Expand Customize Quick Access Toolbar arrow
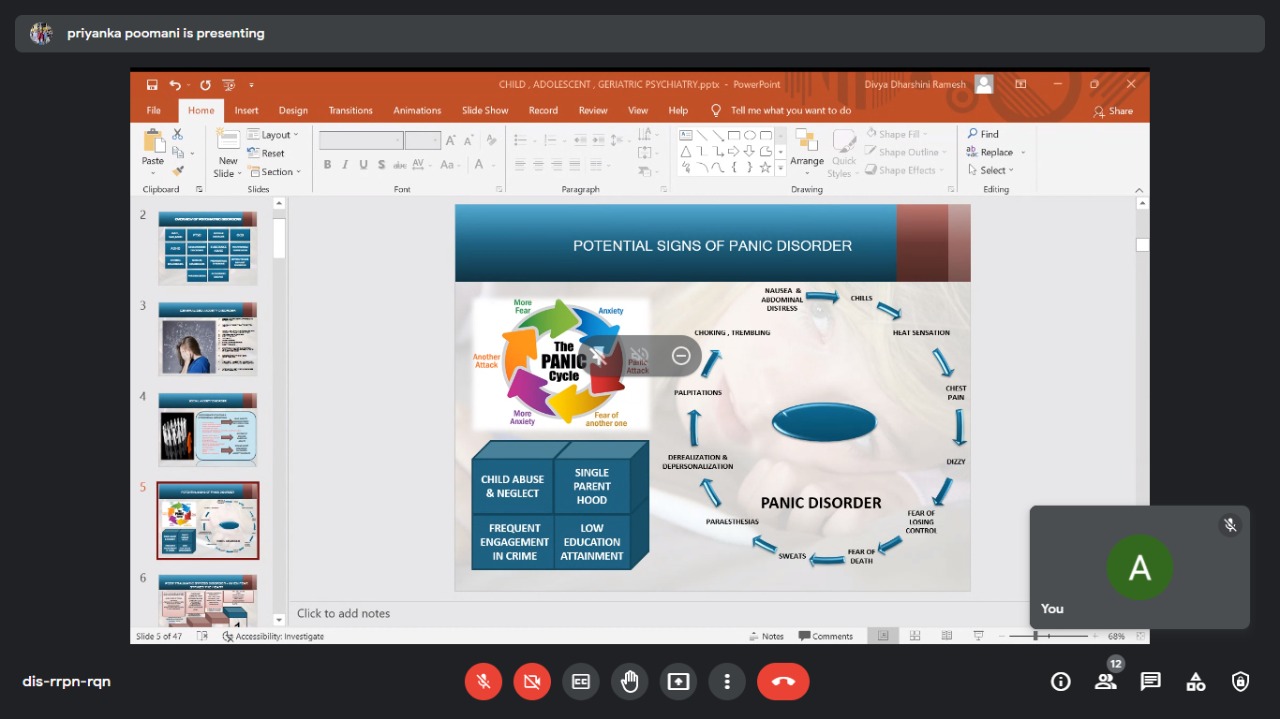Image resolution: width=1280 pixels, height=719 pixels. [252, 85]
